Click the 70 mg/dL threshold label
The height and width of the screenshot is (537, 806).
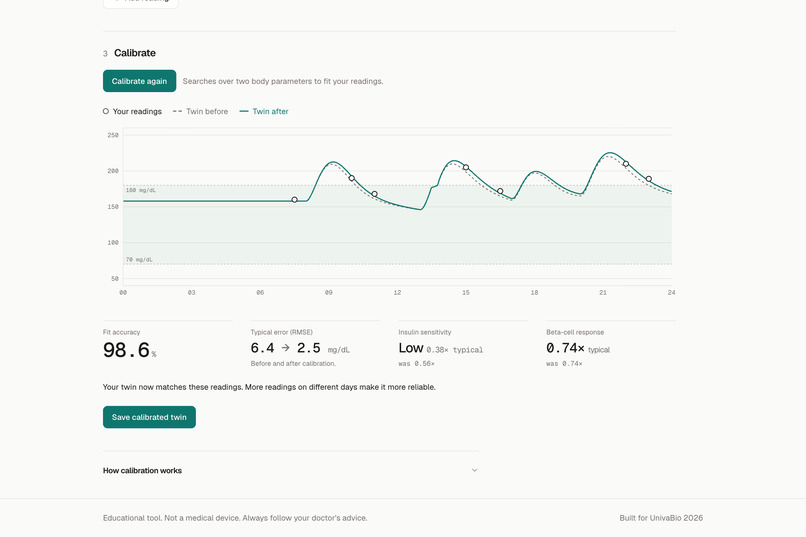click(139, 260)
